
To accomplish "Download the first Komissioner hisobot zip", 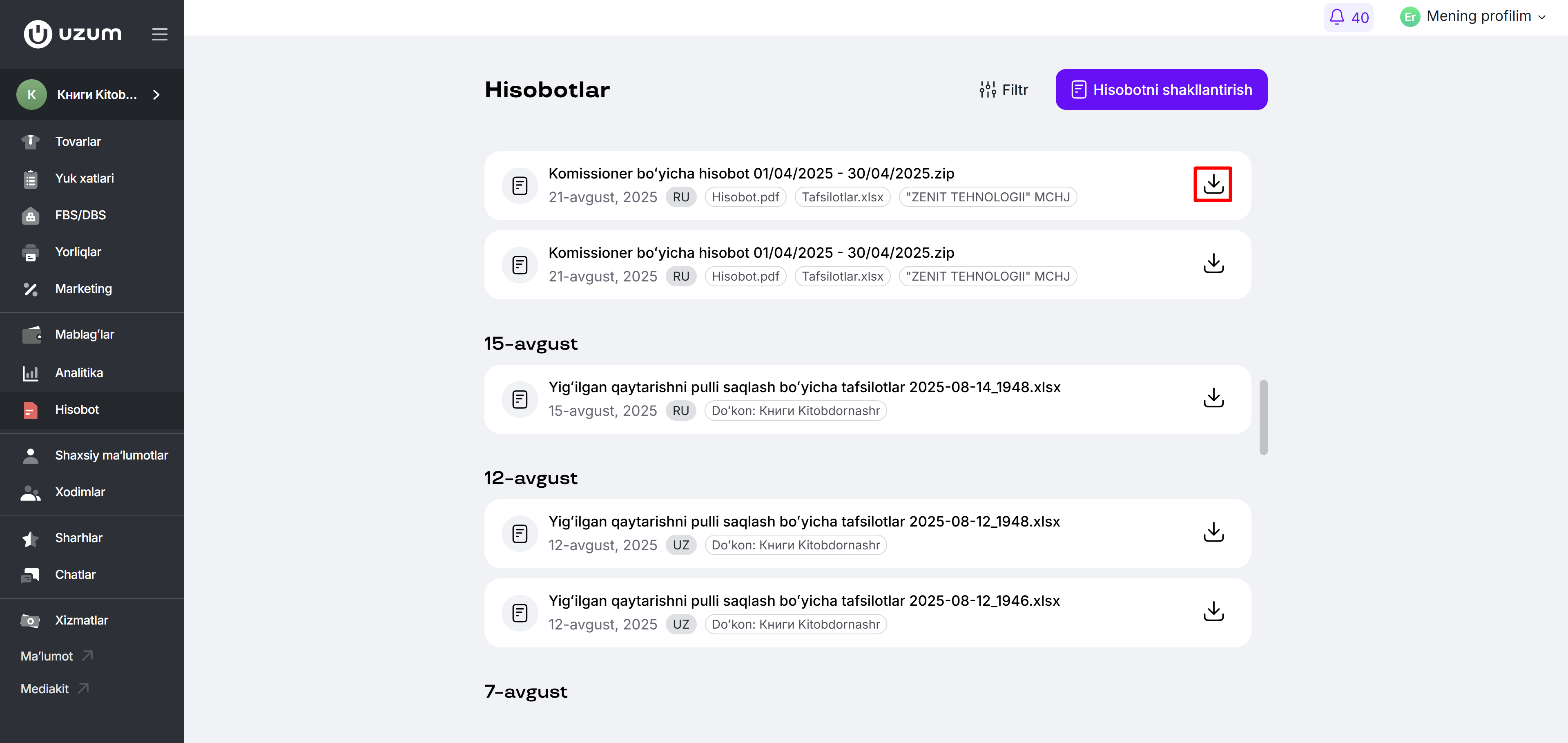I will (1213, 184).
